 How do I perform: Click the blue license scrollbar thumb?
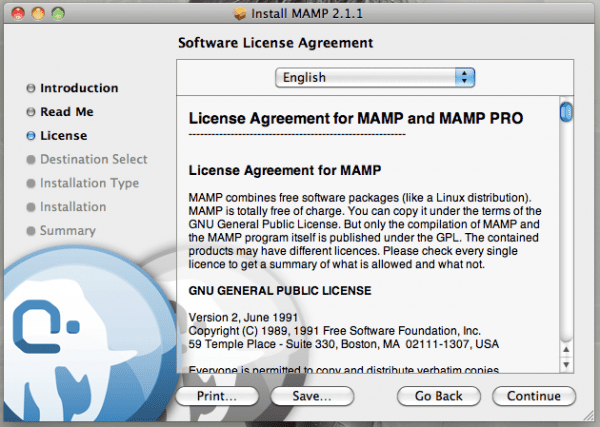566,110
